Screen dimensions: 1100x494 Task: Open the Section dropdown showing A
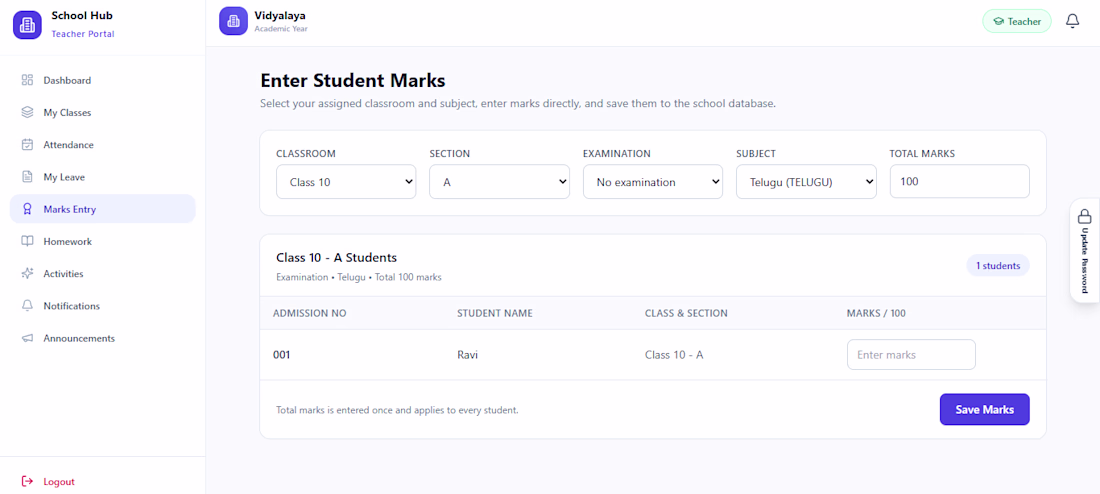coord(499,182)
